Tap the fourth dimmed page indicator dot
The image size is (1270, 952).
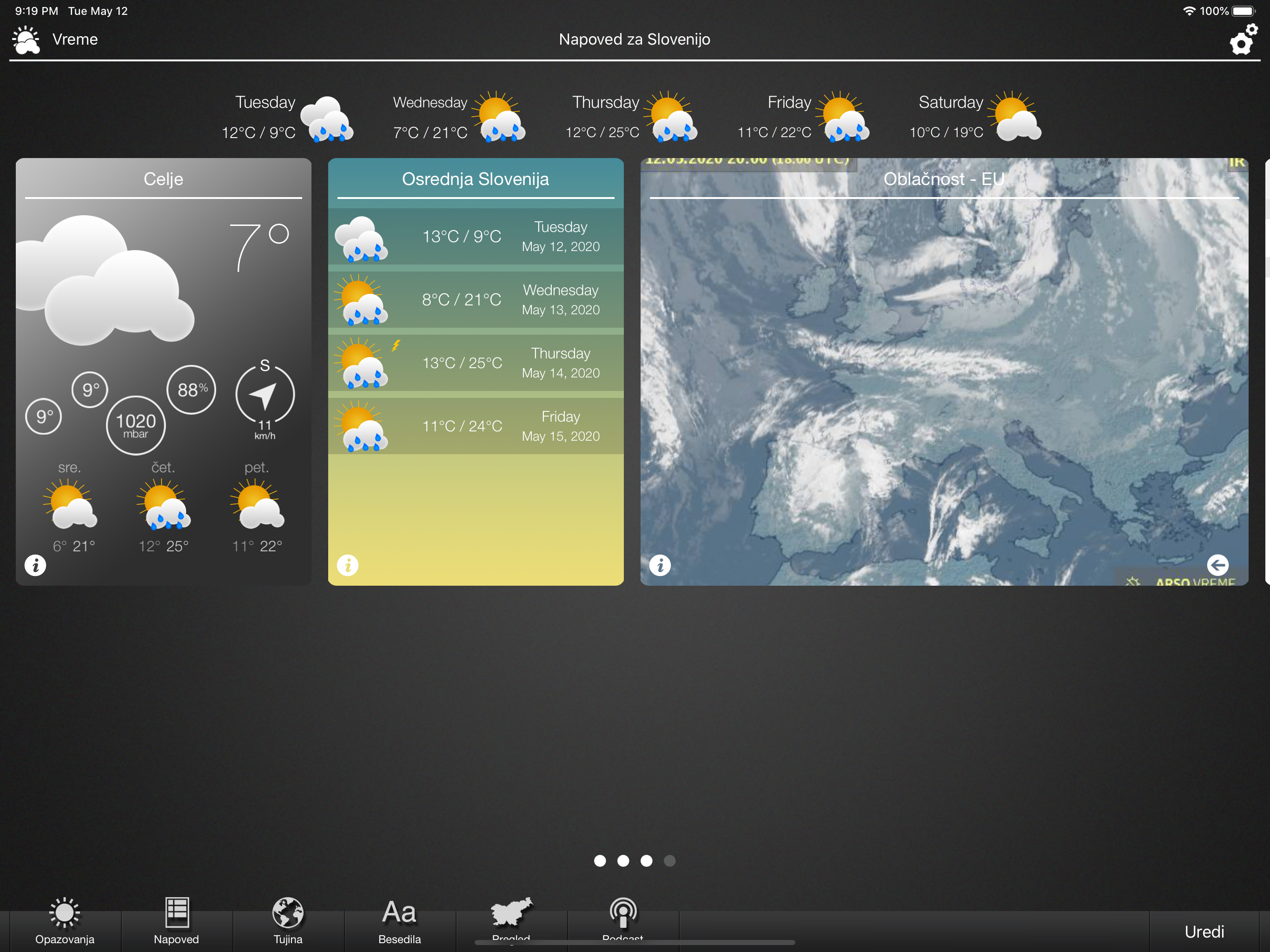(x=669, y=861)
